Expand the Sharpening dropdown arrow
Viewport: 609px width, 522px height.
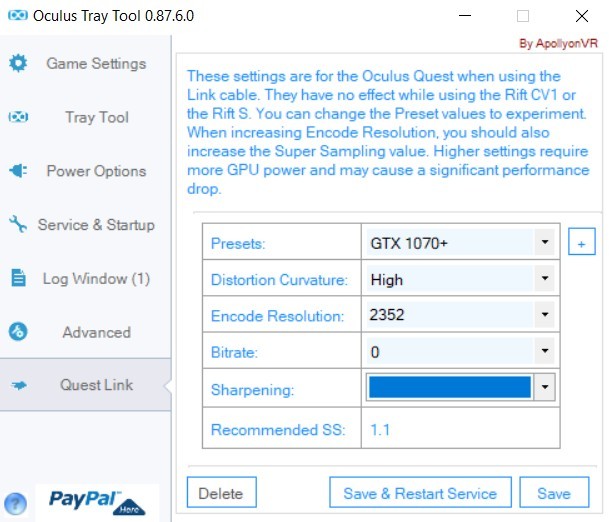tap(545, 387)
